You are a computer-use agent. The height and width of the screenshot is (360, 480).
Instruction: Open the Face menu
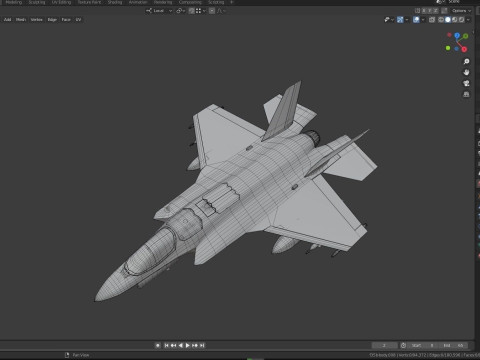tap(66, 20)
